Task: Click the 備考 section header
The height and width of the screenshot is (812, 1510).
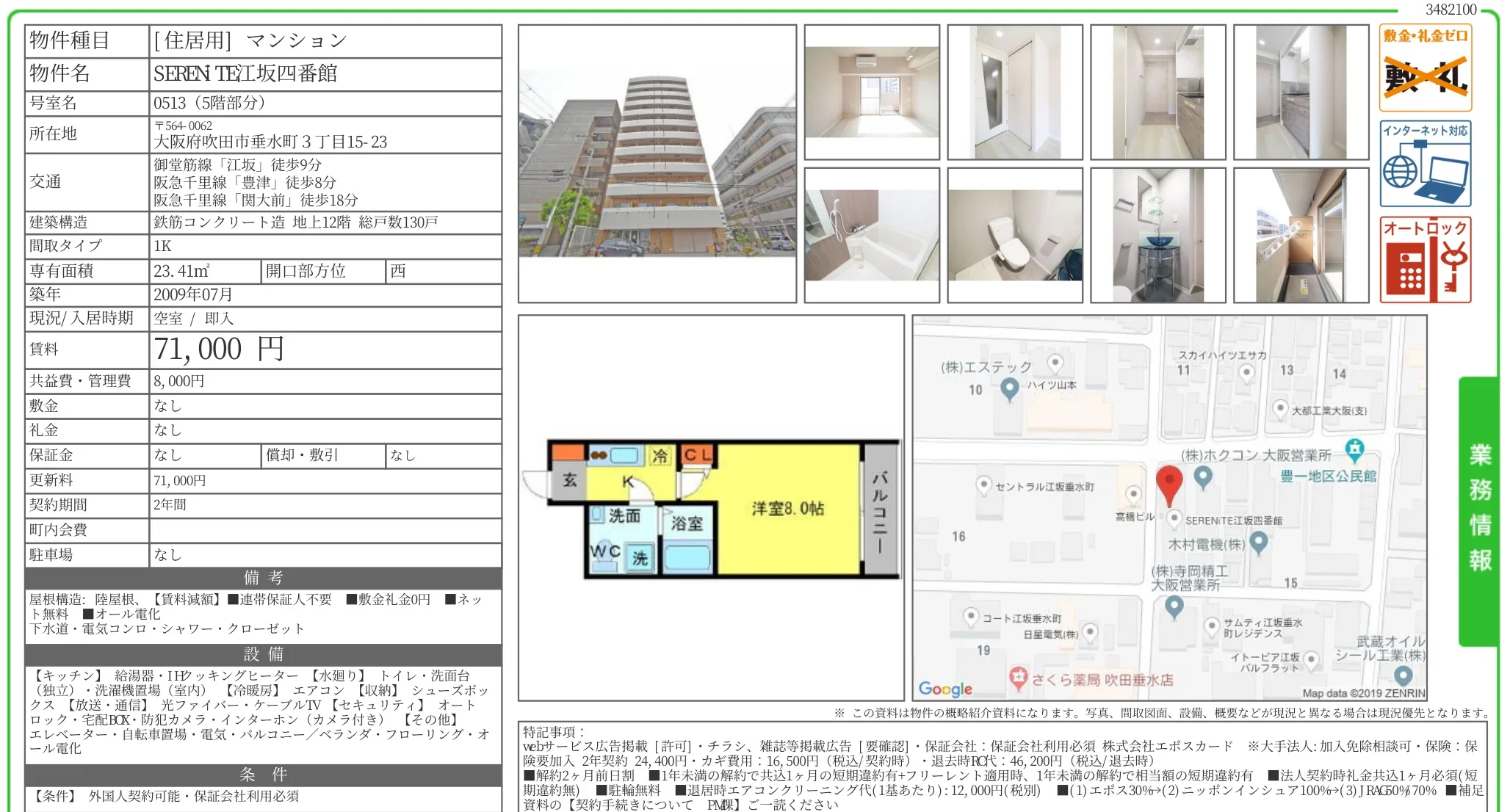Action: [263, 578]
